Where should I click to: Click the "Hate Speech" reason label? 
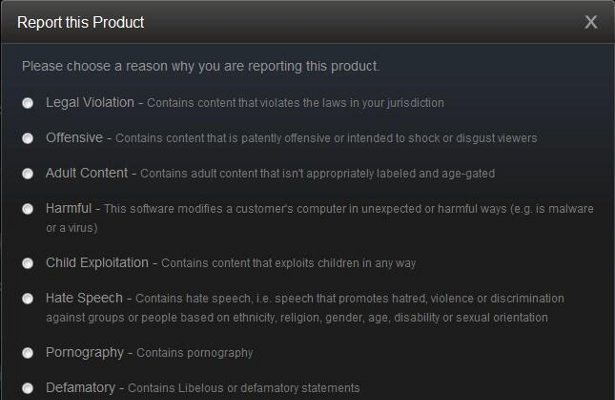[84, 298]
